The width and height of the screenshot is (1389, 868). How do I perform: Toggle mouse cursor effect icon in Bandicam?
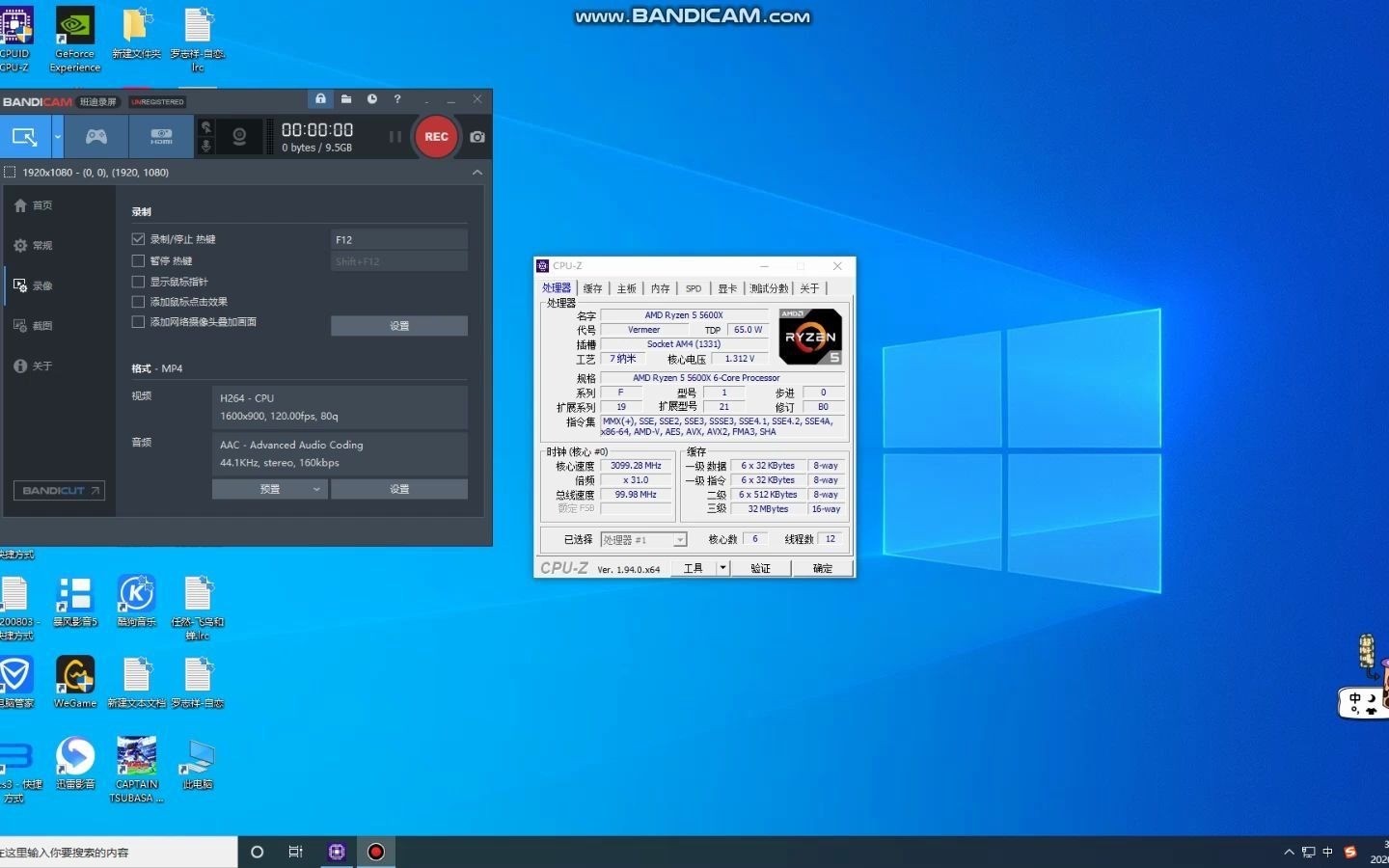[205, 127]
